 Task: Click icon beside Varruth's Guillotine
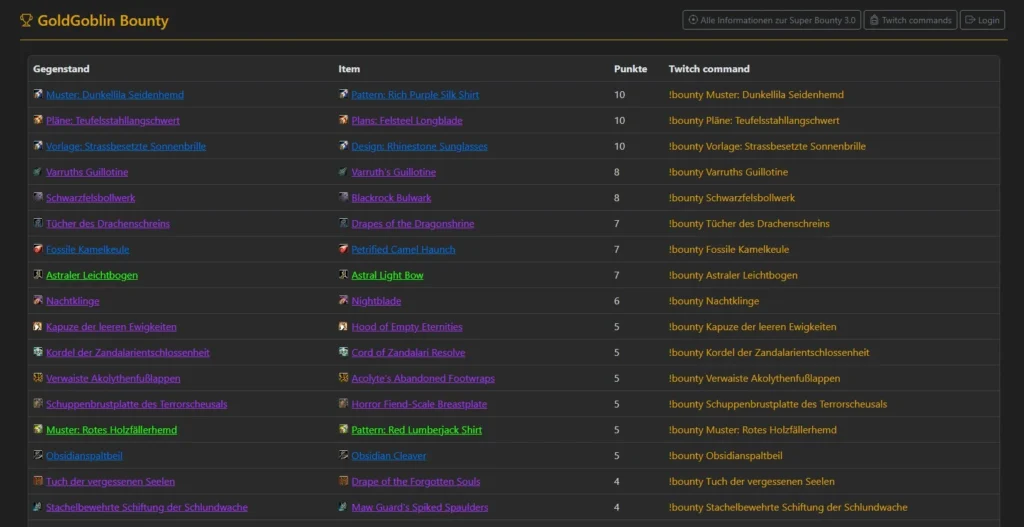[344, 172]
